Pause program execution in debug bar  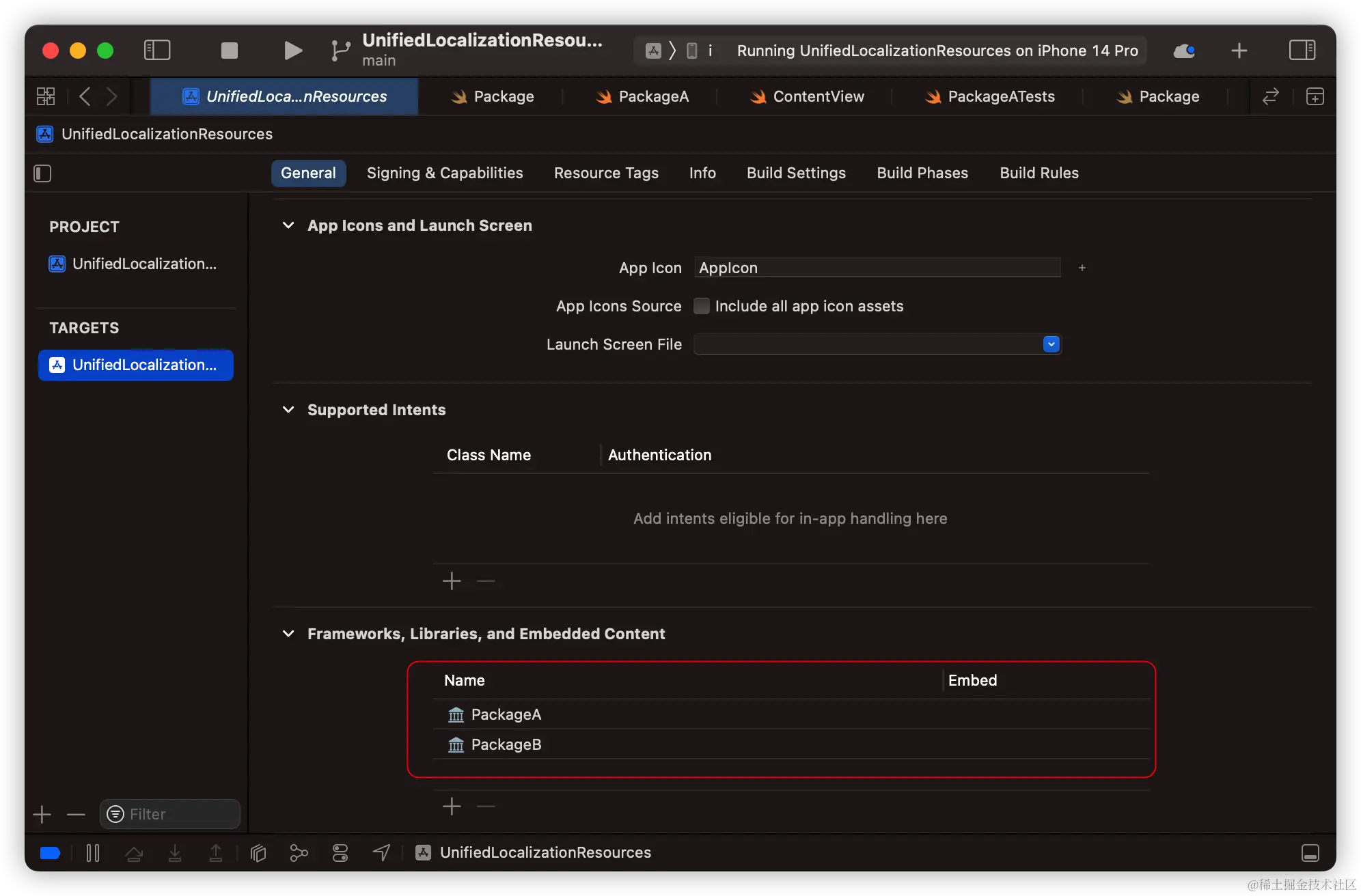click(x=93, y=852)
